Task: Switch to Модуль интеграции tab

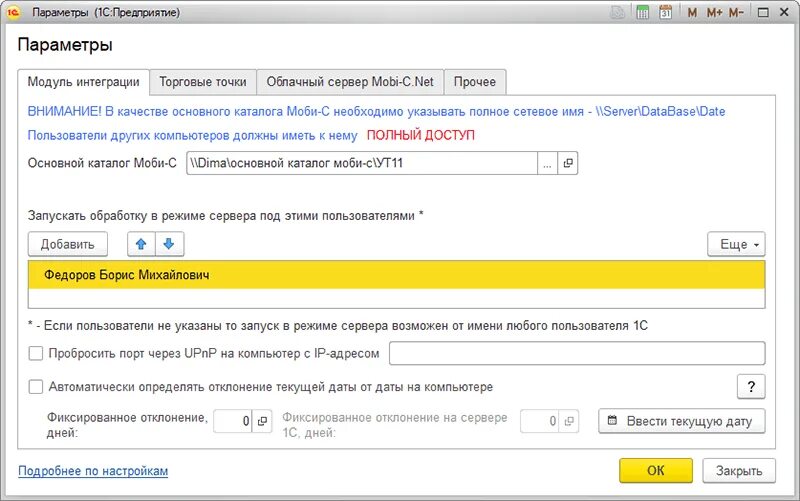Action: 83,82
